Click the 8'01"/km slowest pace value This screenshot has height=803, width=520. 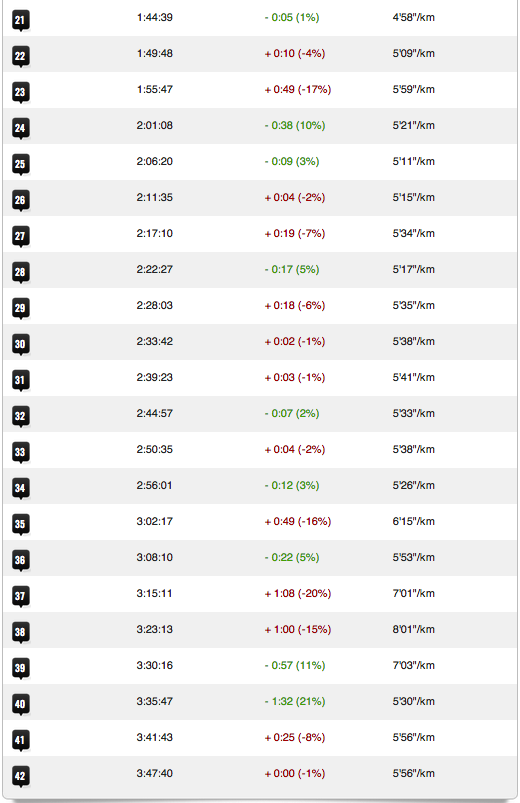[413, 629]
